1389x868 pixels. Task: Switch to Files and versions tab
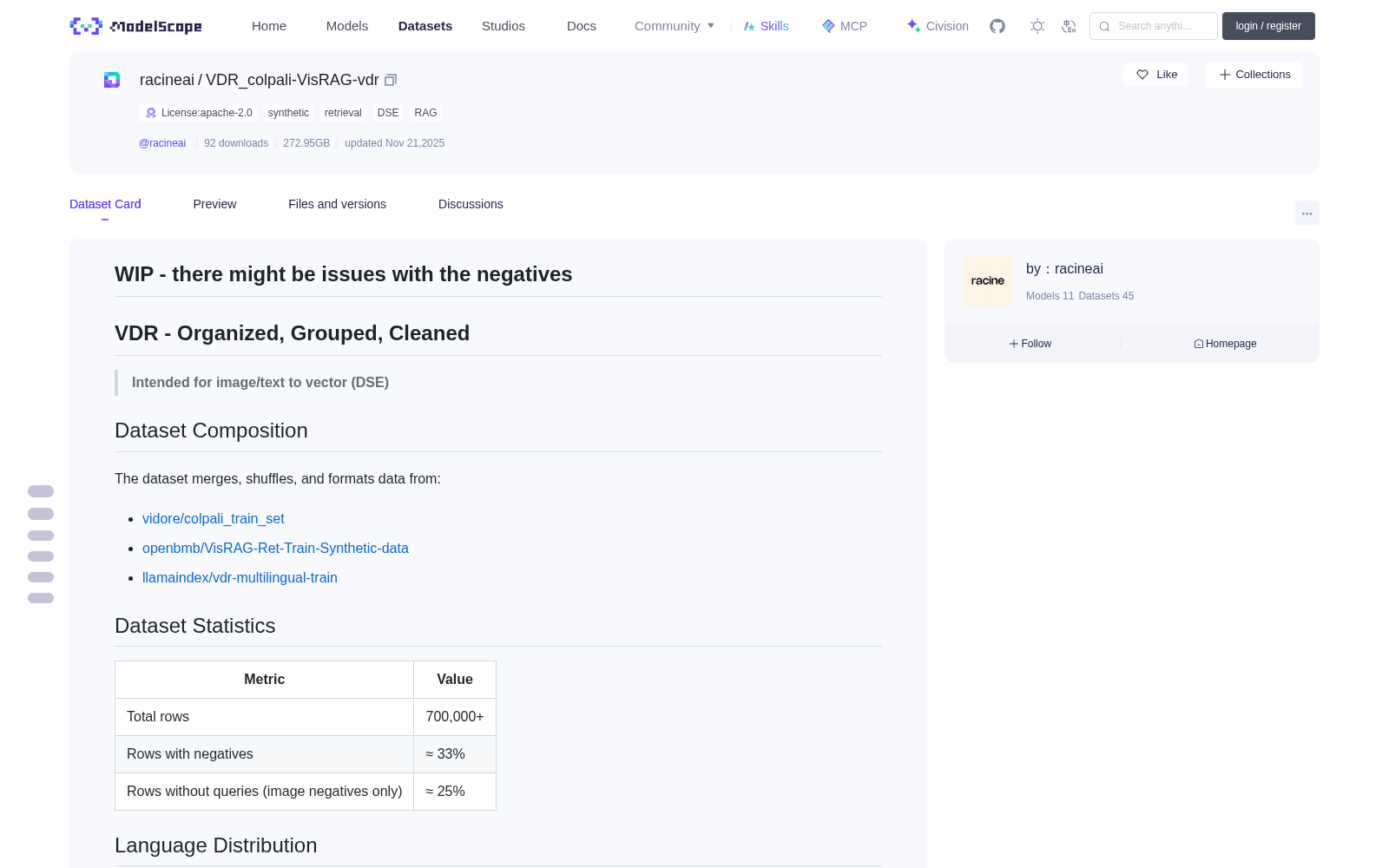337,204
